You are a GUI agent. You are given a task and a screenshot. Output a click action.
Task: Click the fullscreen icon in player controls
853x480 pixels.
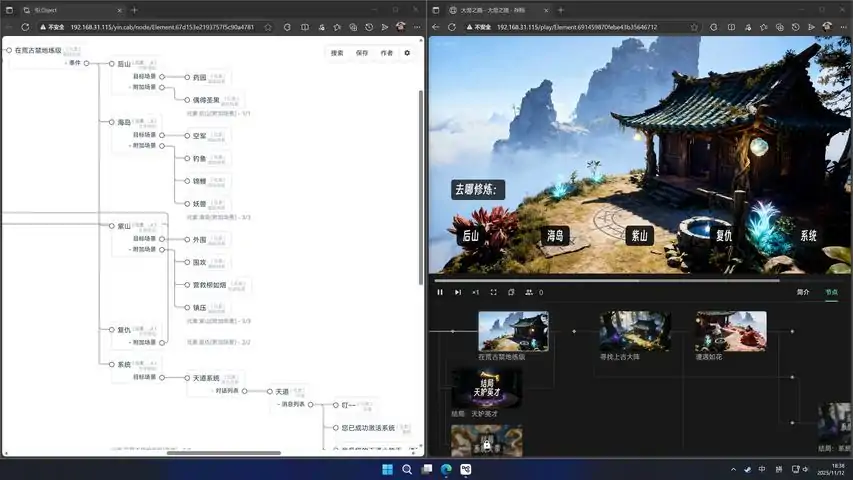coord(493,292)
